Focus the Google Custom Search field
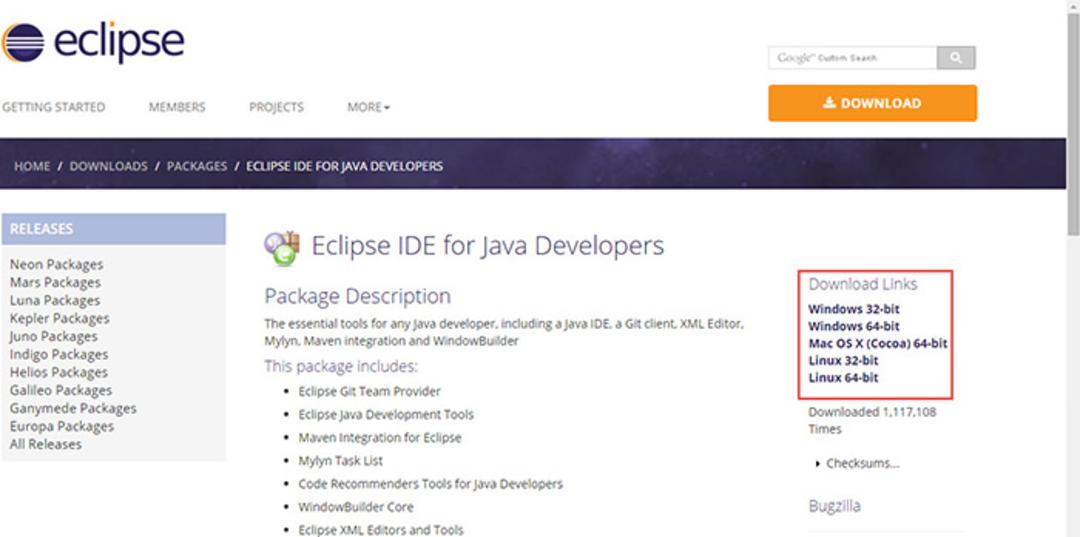Viewport: 1080px width, 537px height. point(853,58)
